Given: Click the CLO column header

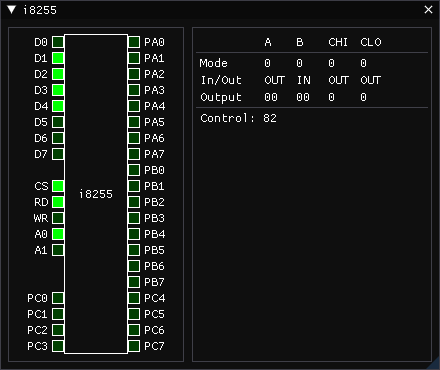Looking at the screenshot, I should (371, 42).
